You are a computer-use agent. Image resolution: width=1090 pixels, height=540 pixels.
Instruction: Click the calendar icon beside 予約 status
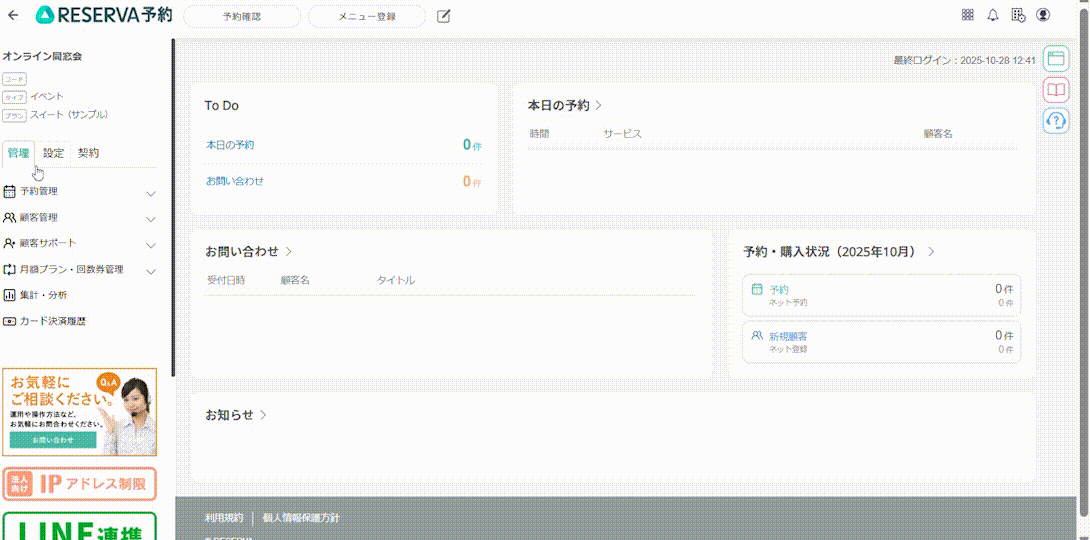pyautogui.click(x=757, y=288)
